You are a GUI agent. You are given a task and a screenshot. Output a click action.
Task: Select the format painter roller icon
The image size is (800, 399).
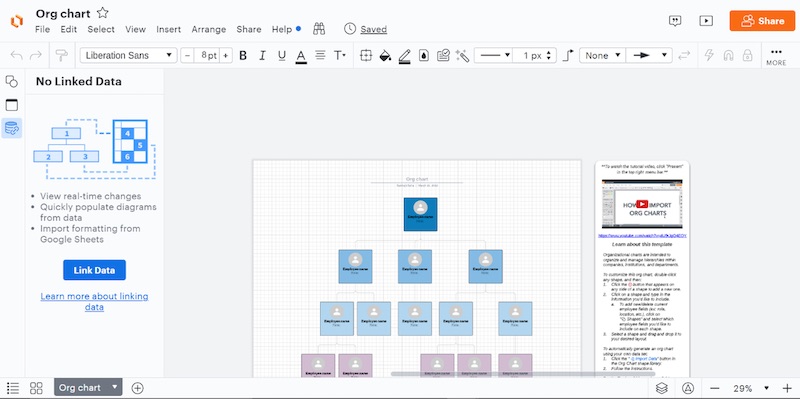pyautogui.click(x=62, y=55)
